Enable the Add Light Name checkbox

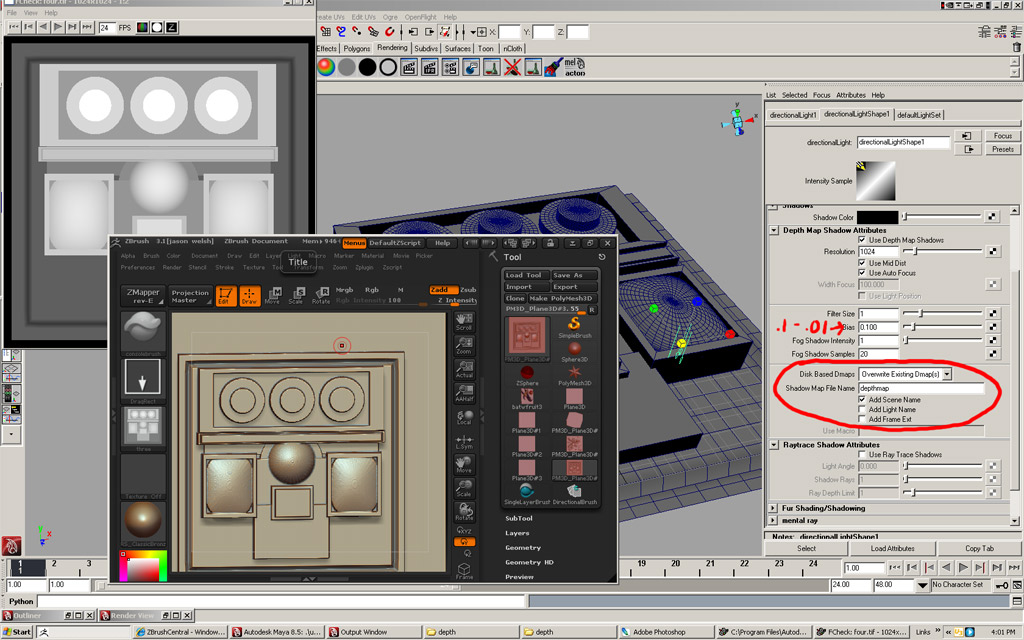[x=863, y=409]
